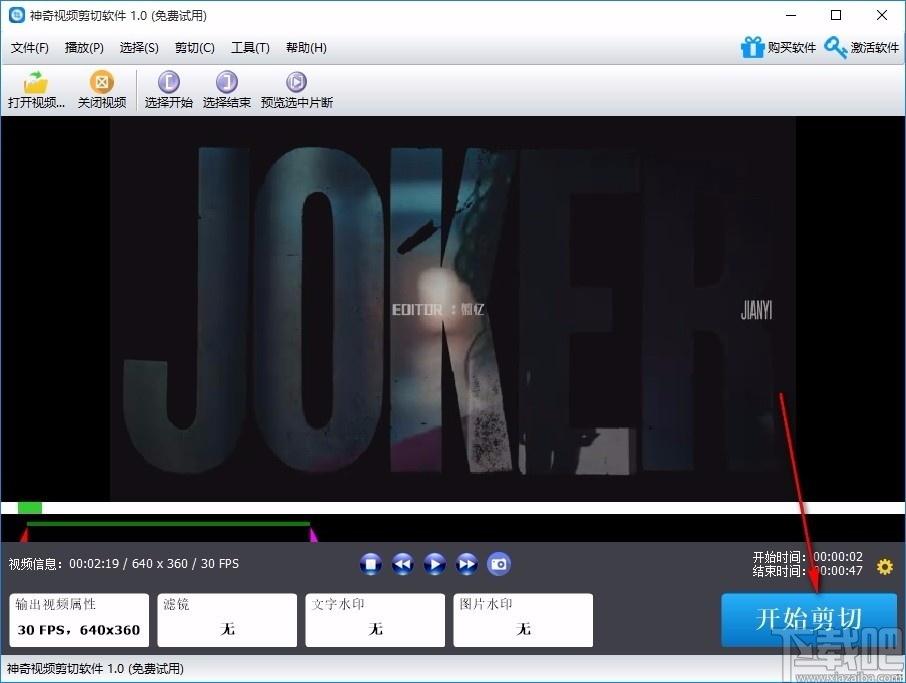Image resolution: width=906 pixels, height=683 pixels.
Task: Open the 文字水印 text watermark panel
Action: coord(375,620)
